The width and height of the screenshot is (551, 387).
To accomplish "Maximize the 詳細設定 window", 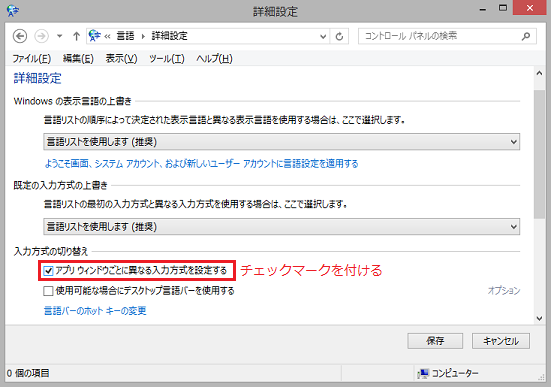I will 503,8.
